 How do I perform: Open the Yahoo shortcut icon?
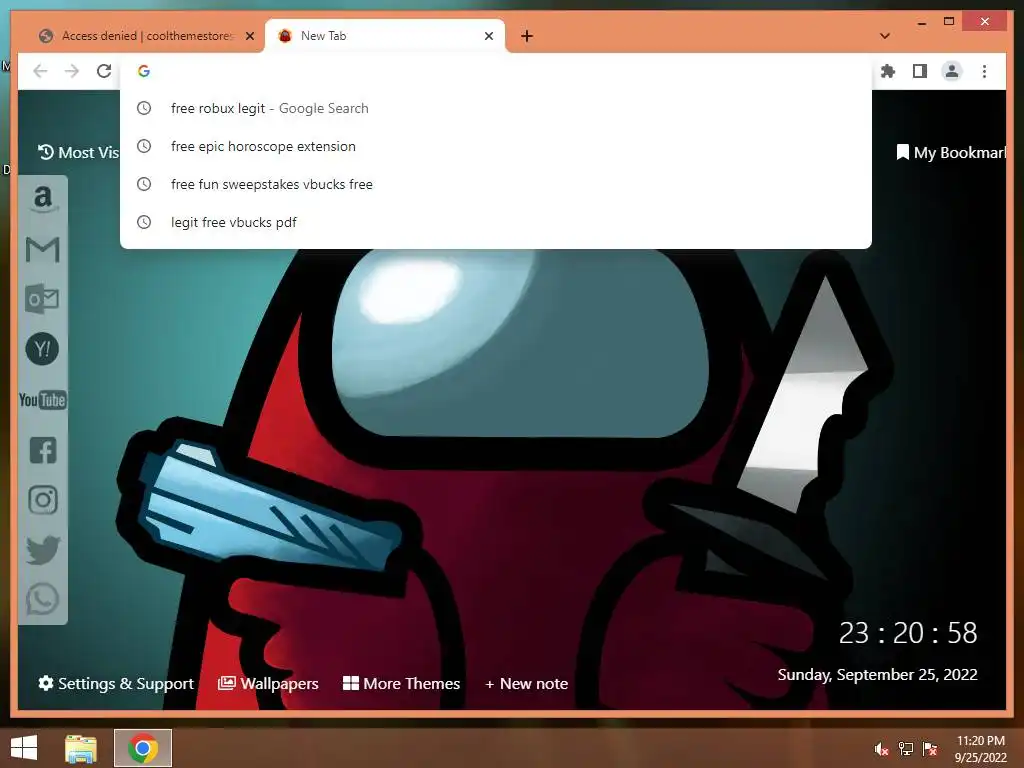[x=42, y=349]
